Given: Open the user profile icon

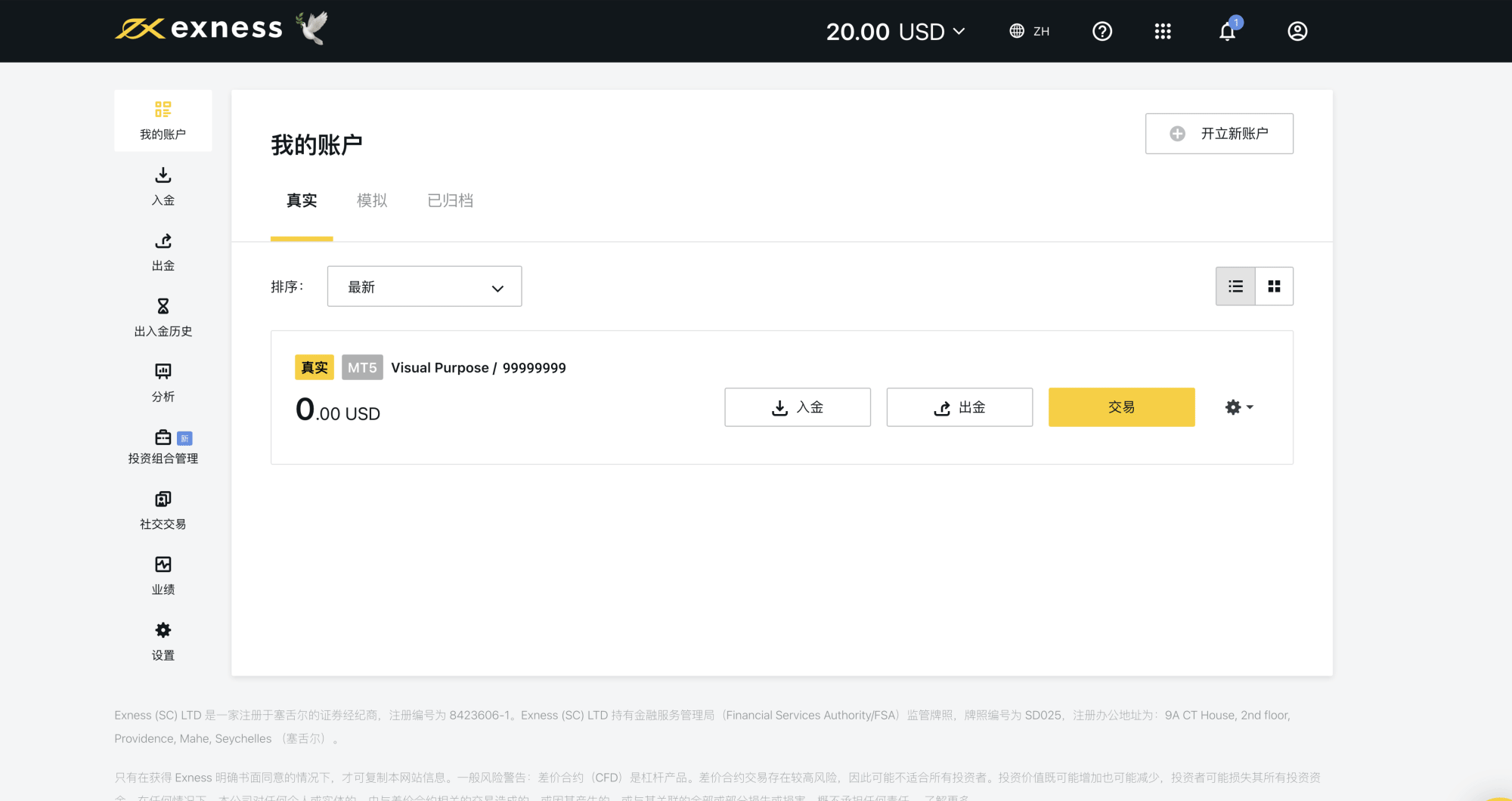Looking at the screenshot, I should click(x=1297, y=32).
